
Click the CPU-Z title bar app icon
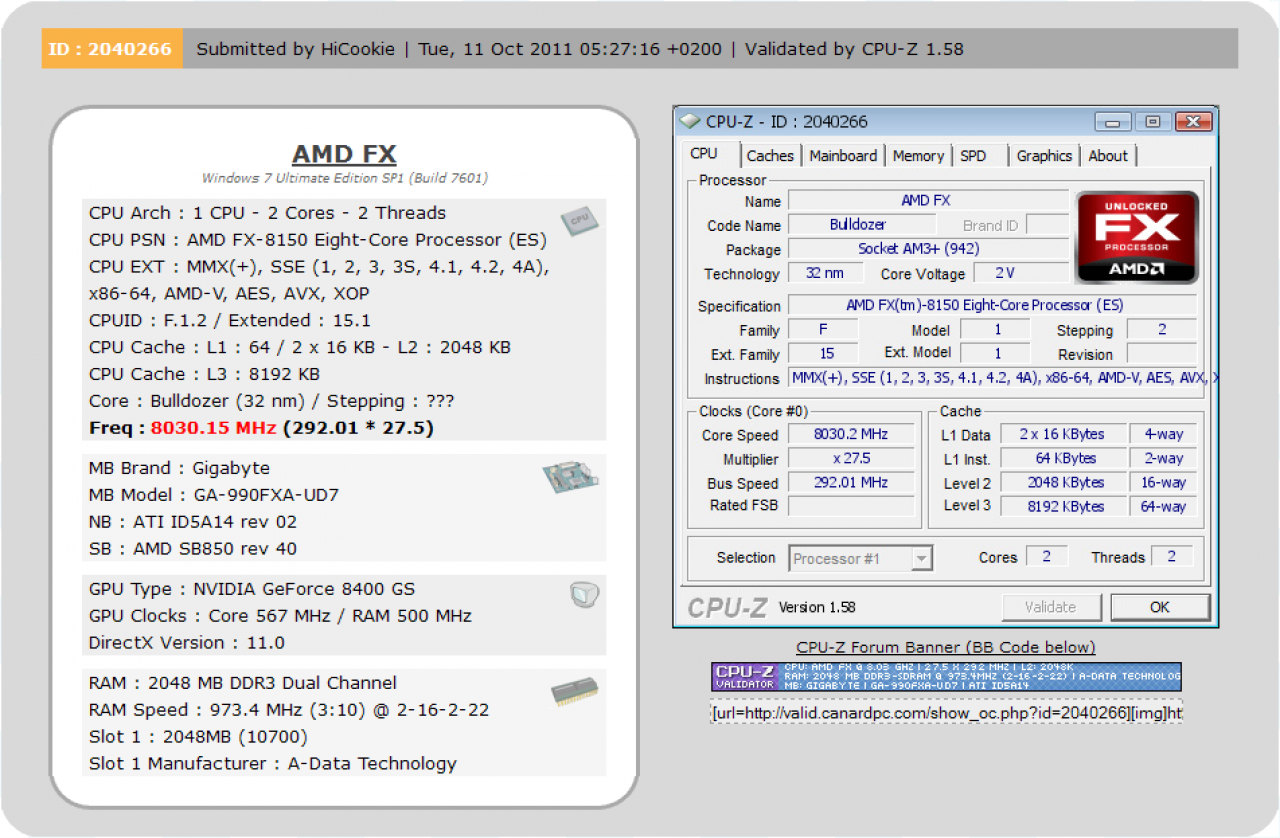690,121
